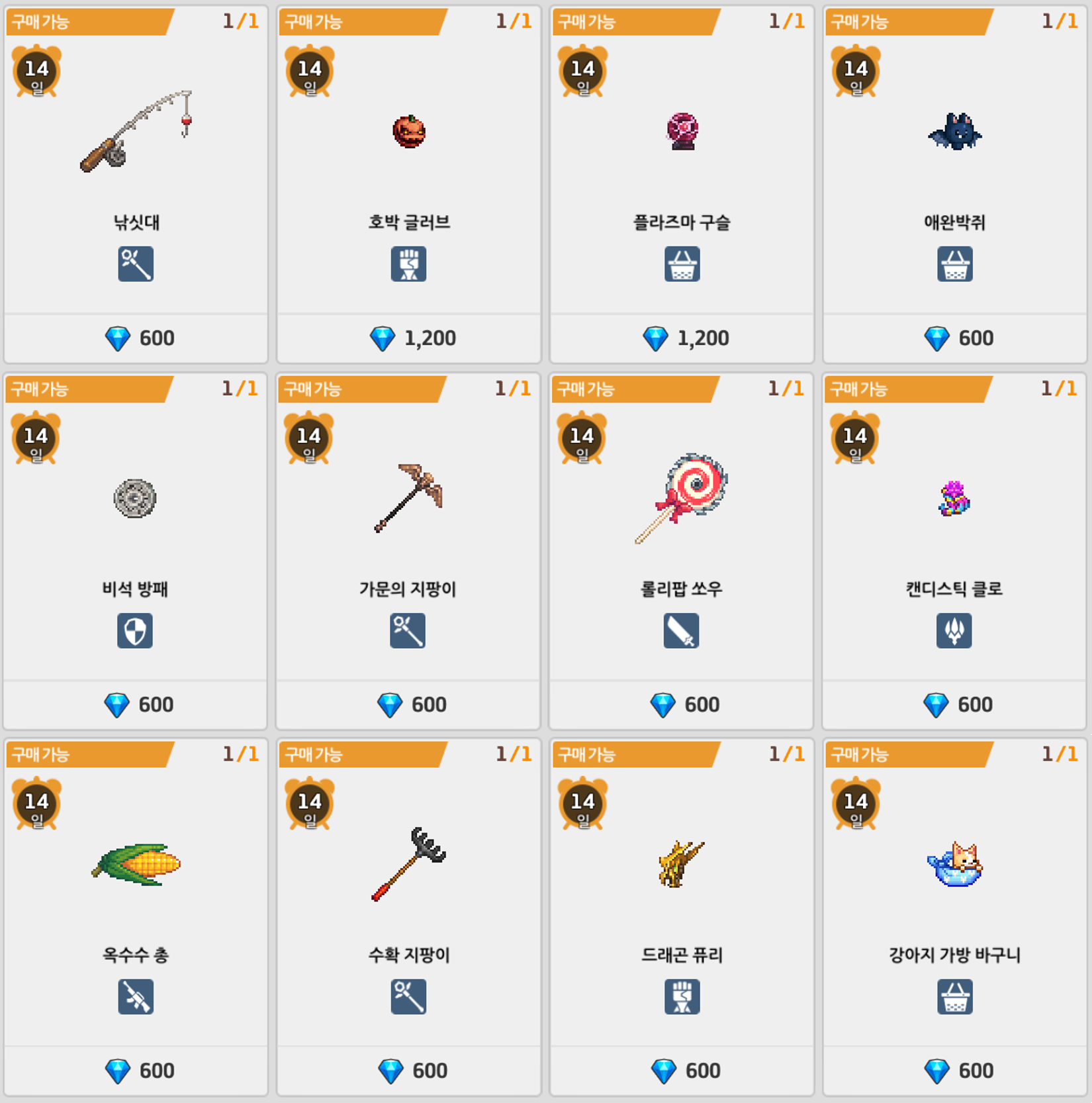Click the puppy basket item image

[x=954, y=864]
